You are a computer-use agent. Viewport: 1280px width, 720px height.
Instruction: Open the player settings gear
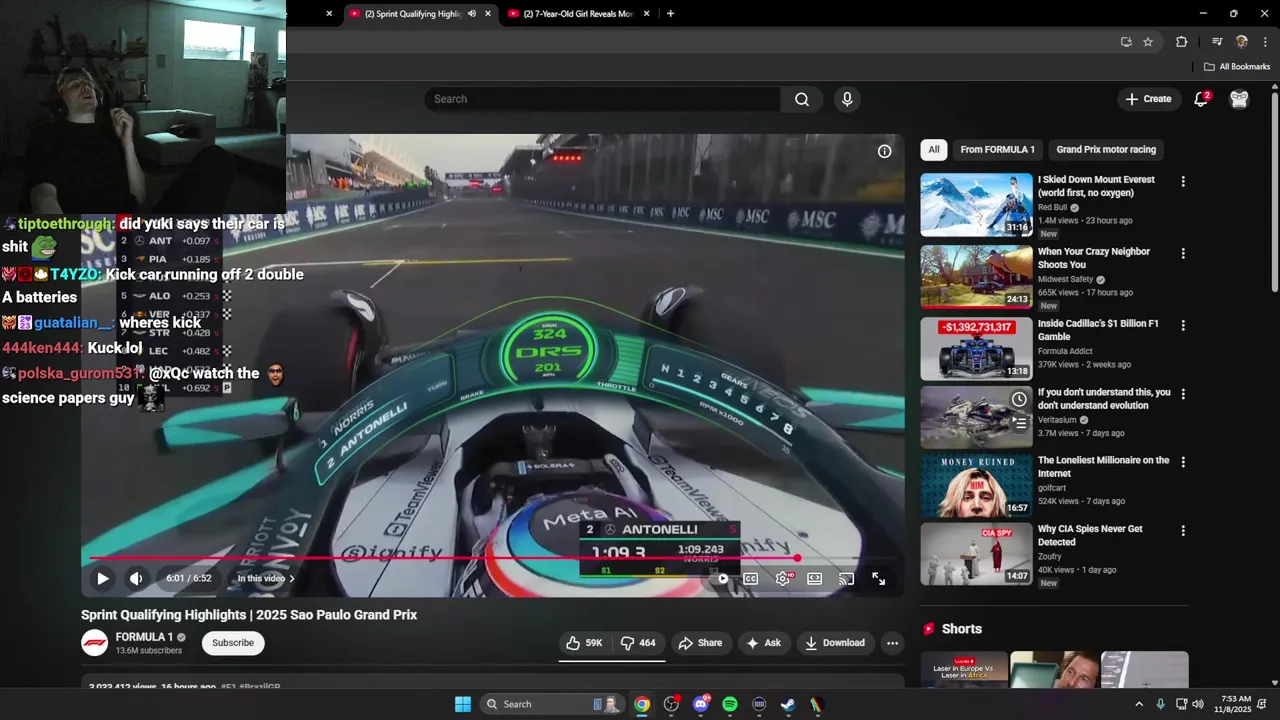point(783,578)
